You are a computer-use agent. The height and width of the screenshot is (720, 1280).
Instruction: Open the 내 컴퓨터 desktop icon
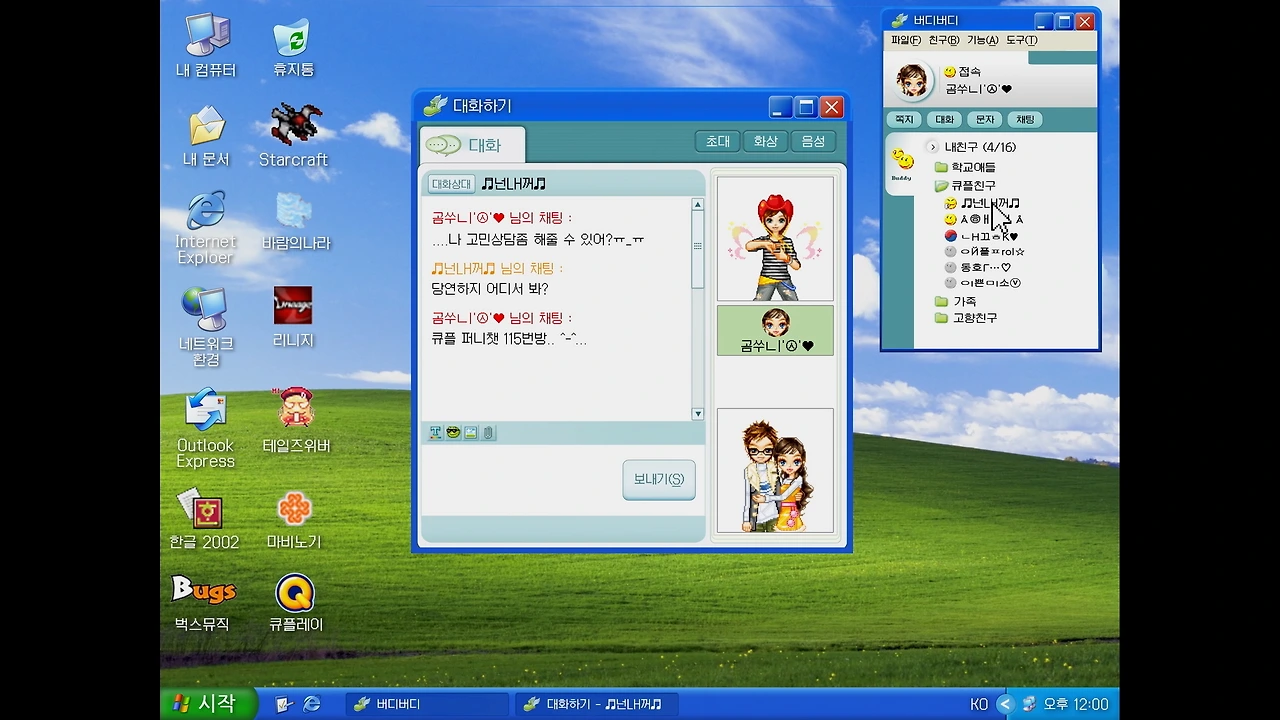click(x=206, y=46)
